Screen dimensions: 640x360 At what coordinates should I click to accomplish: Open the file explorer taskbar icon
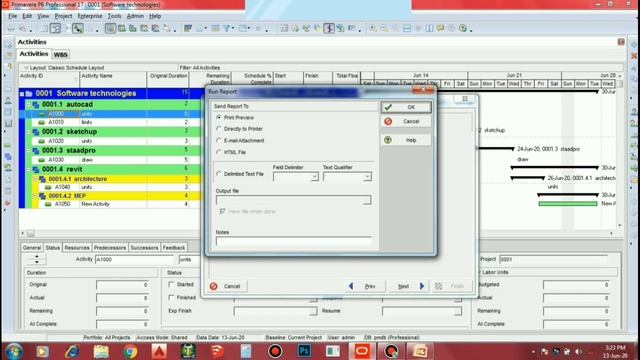click(101, 351)
